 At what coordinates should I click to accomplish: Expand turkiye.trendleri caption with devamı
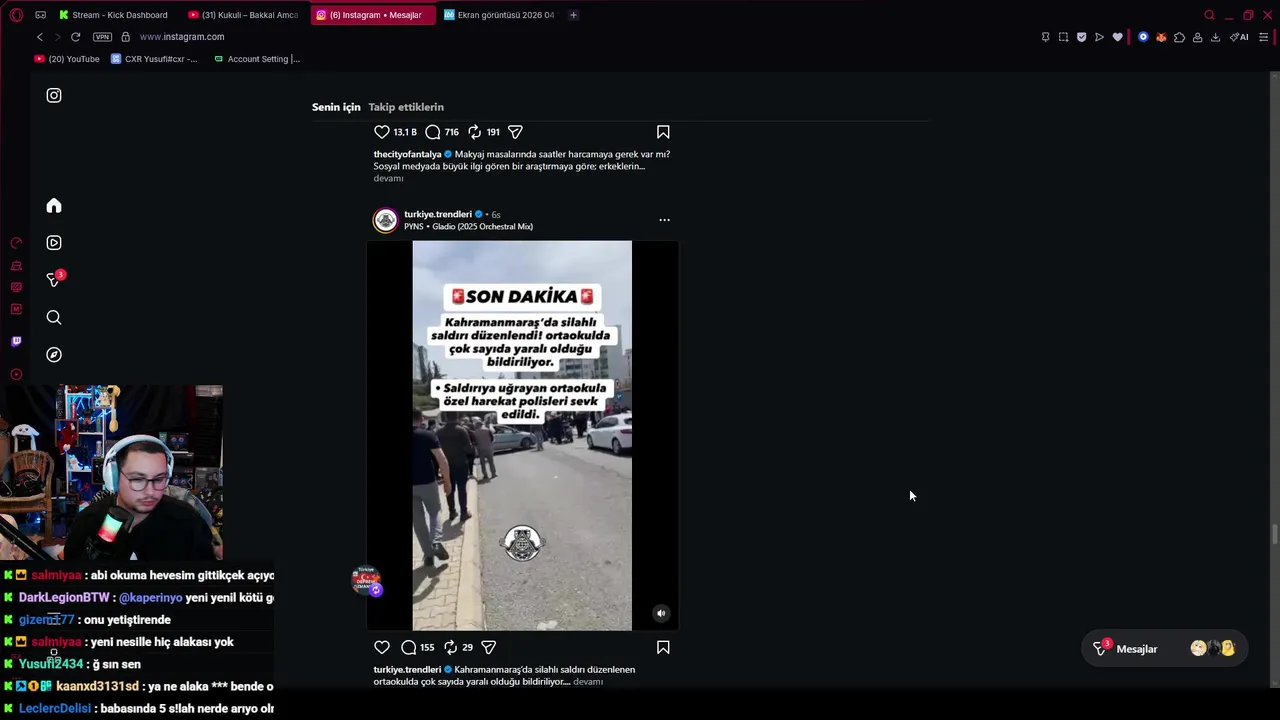pos(588,682)
